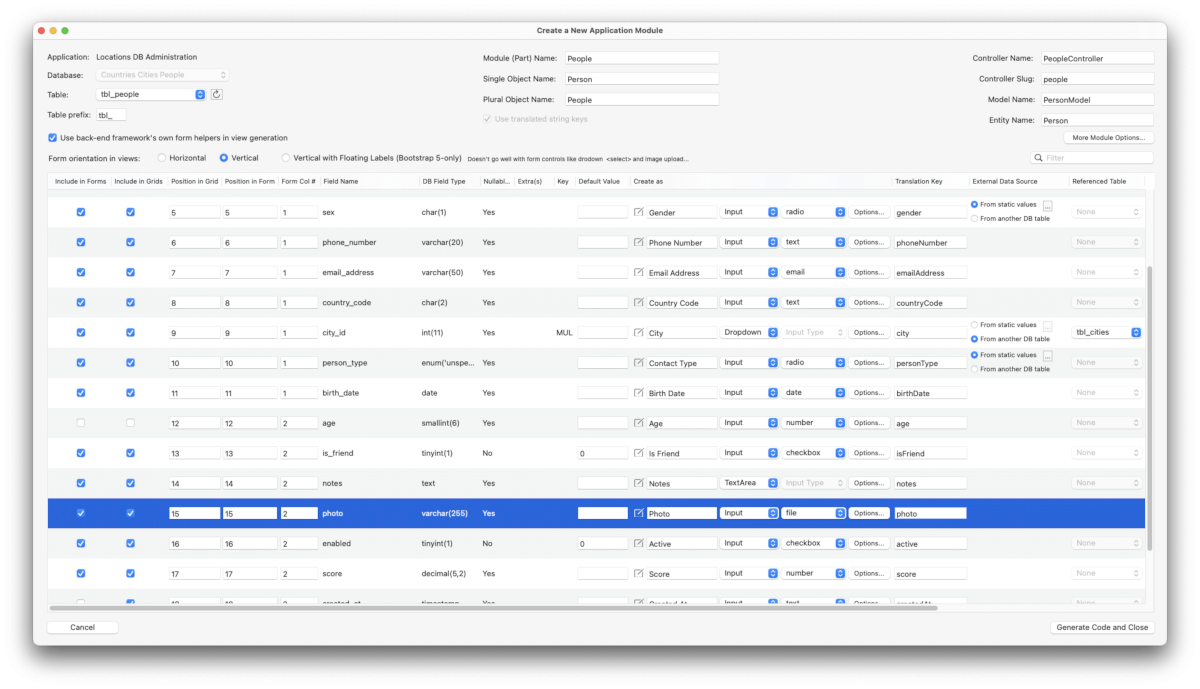Image resolution: width=1200 pixels, height=689 pixels.
Task: Open the tbl_cities referenced table dropdown
Action: [1107, 333]
